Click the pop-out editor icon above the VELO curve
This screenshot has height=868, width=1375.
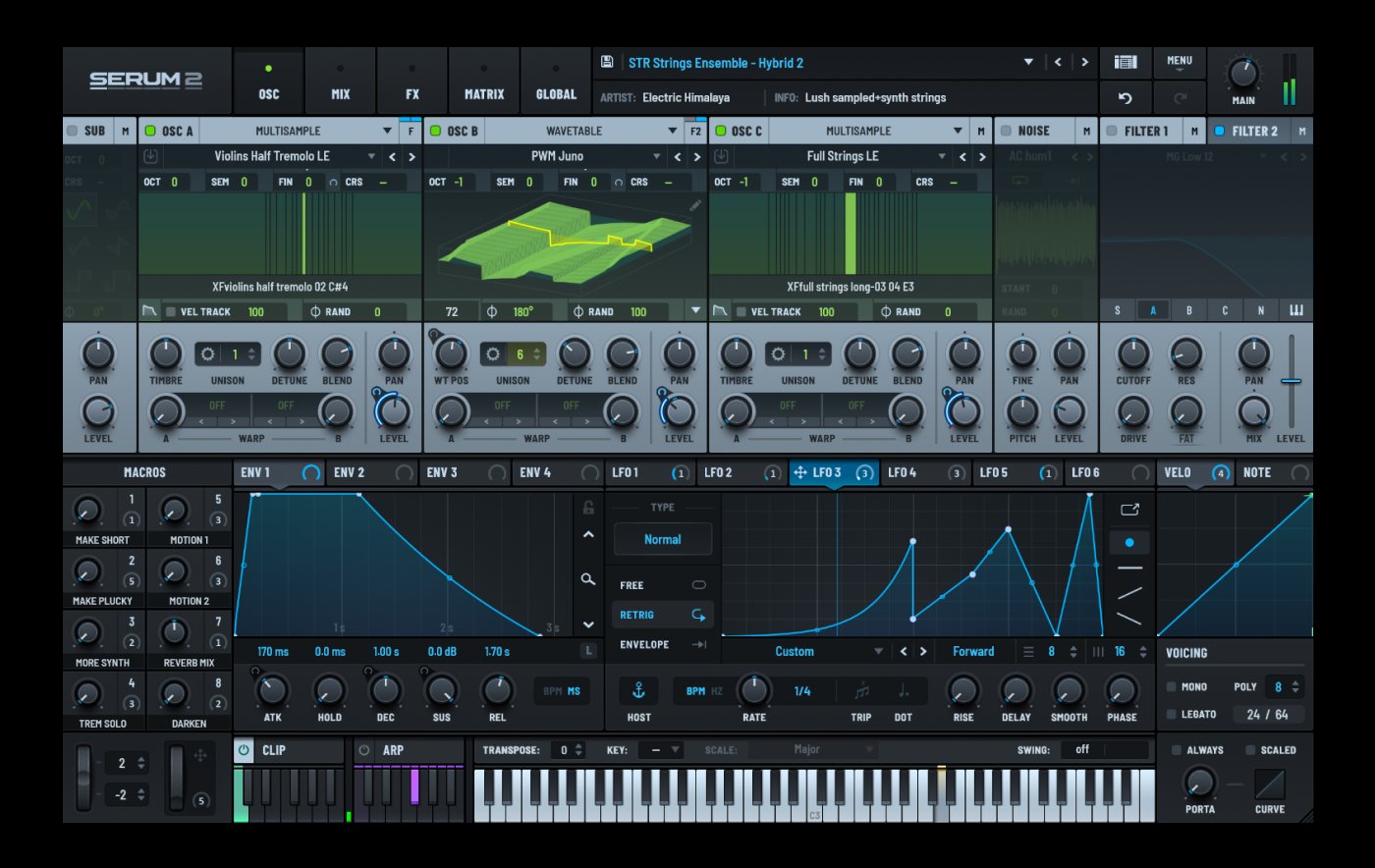click(x=1129, y=510)
